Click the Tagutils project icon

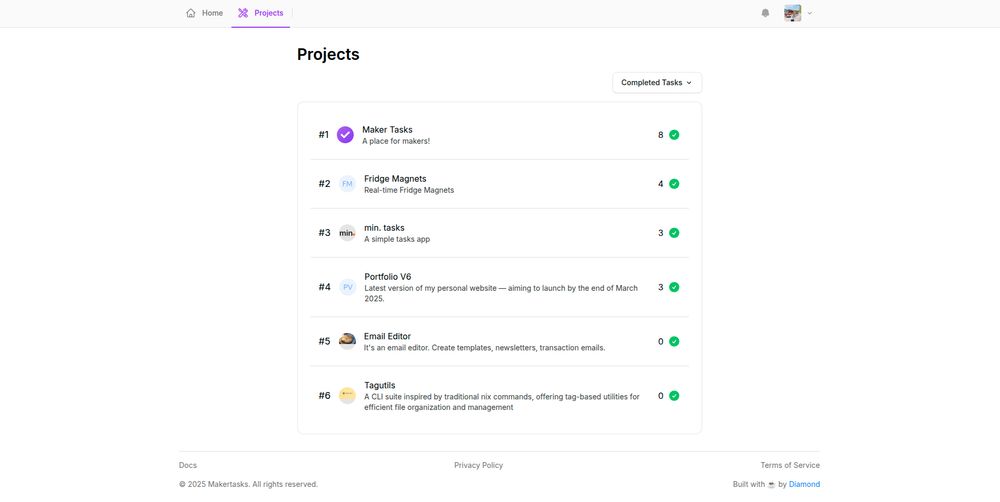pyautogui.click(x=347, y=396)
